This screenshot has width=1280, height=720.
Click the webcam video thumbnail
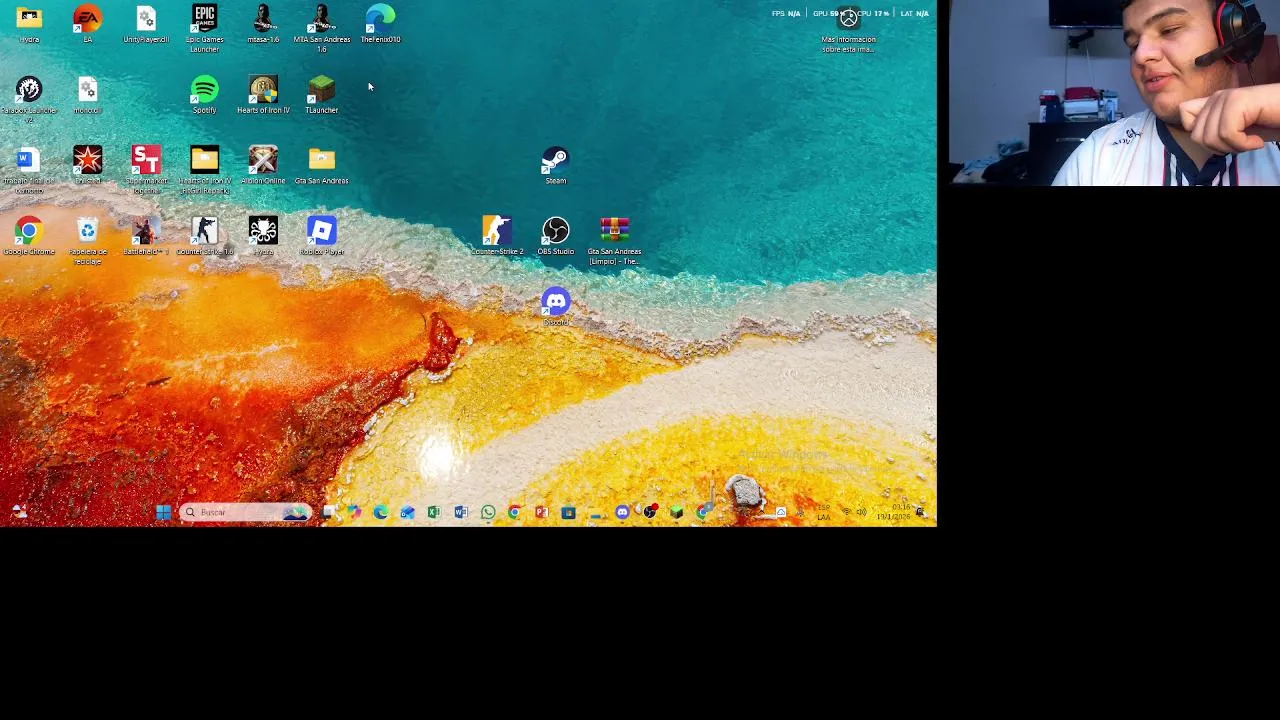1114,93
